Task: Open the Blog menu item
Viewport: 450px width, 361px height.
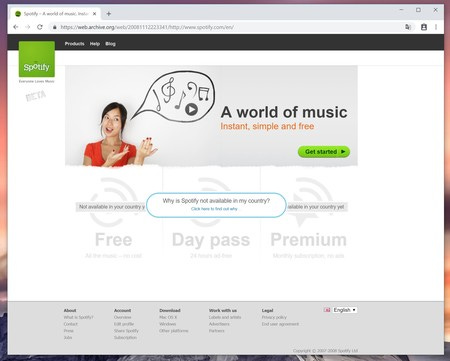Action: tap(110, 44)
